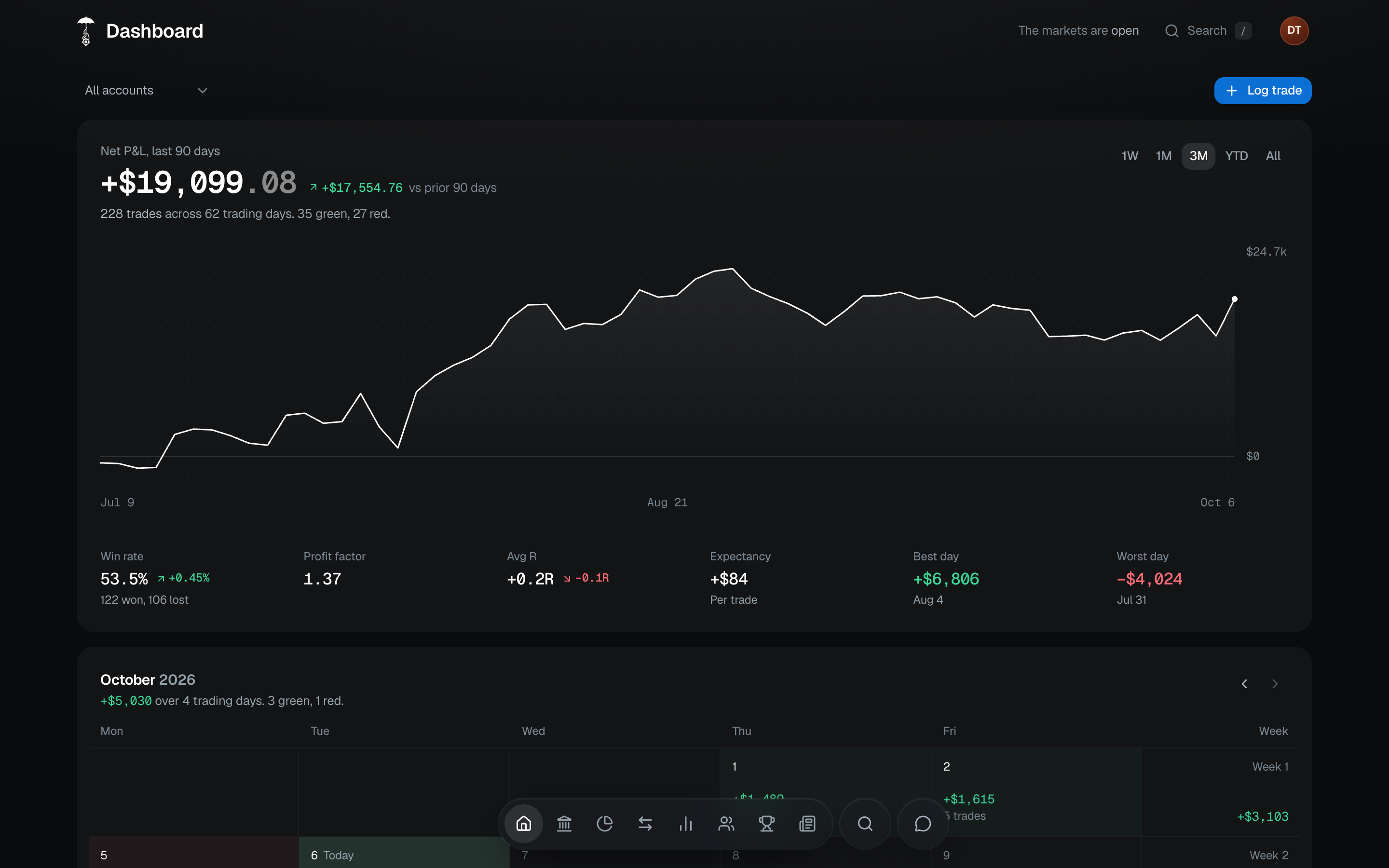Viewport: 1389px width, 868px height.
Task: Click the Win rate 53.5% value
Action: pyautogui.click(x=124, y=579)
